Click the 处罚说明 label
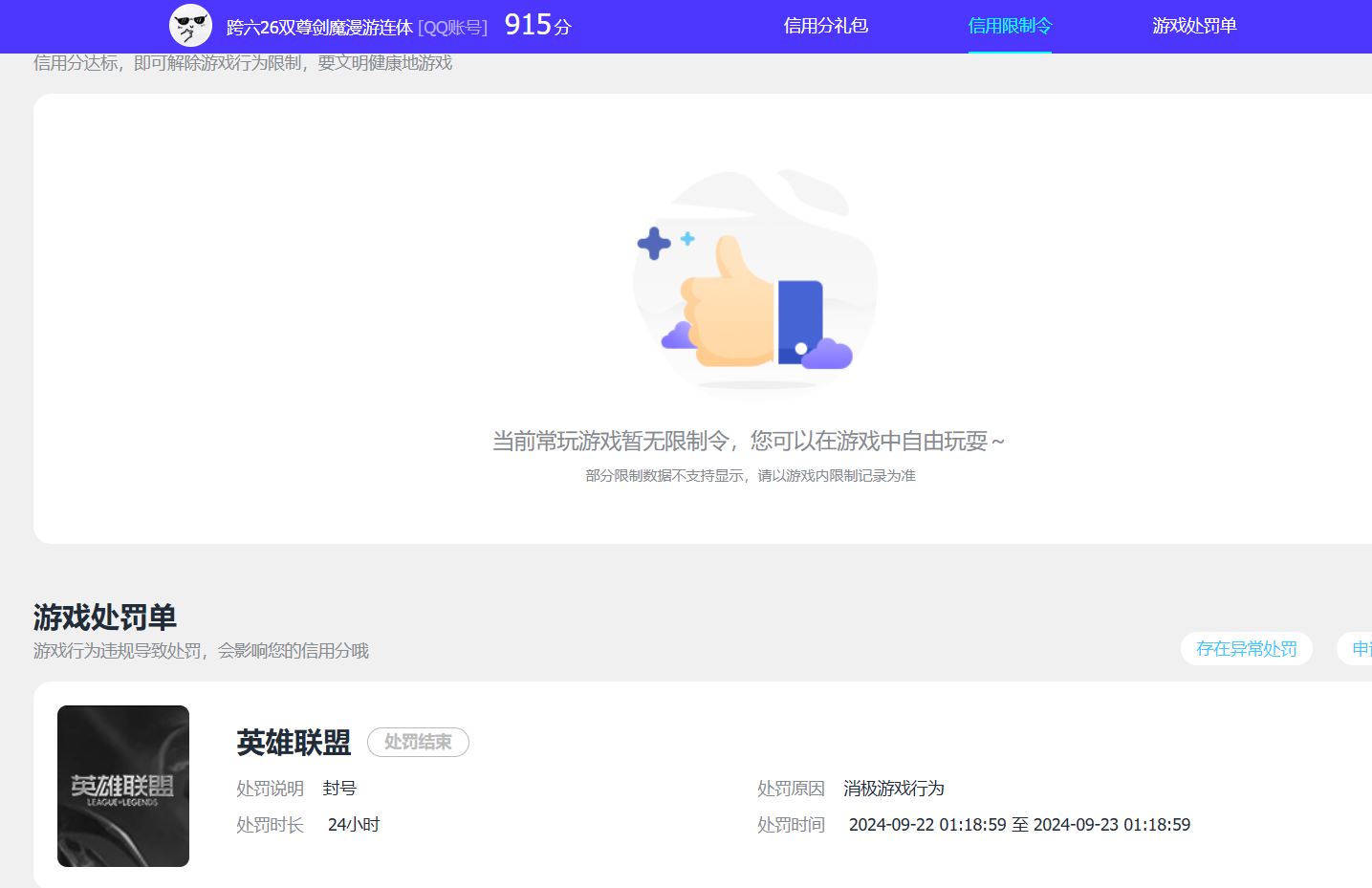Image resolution: width=1372 pixels, height=888 pixels. [270, 789]
